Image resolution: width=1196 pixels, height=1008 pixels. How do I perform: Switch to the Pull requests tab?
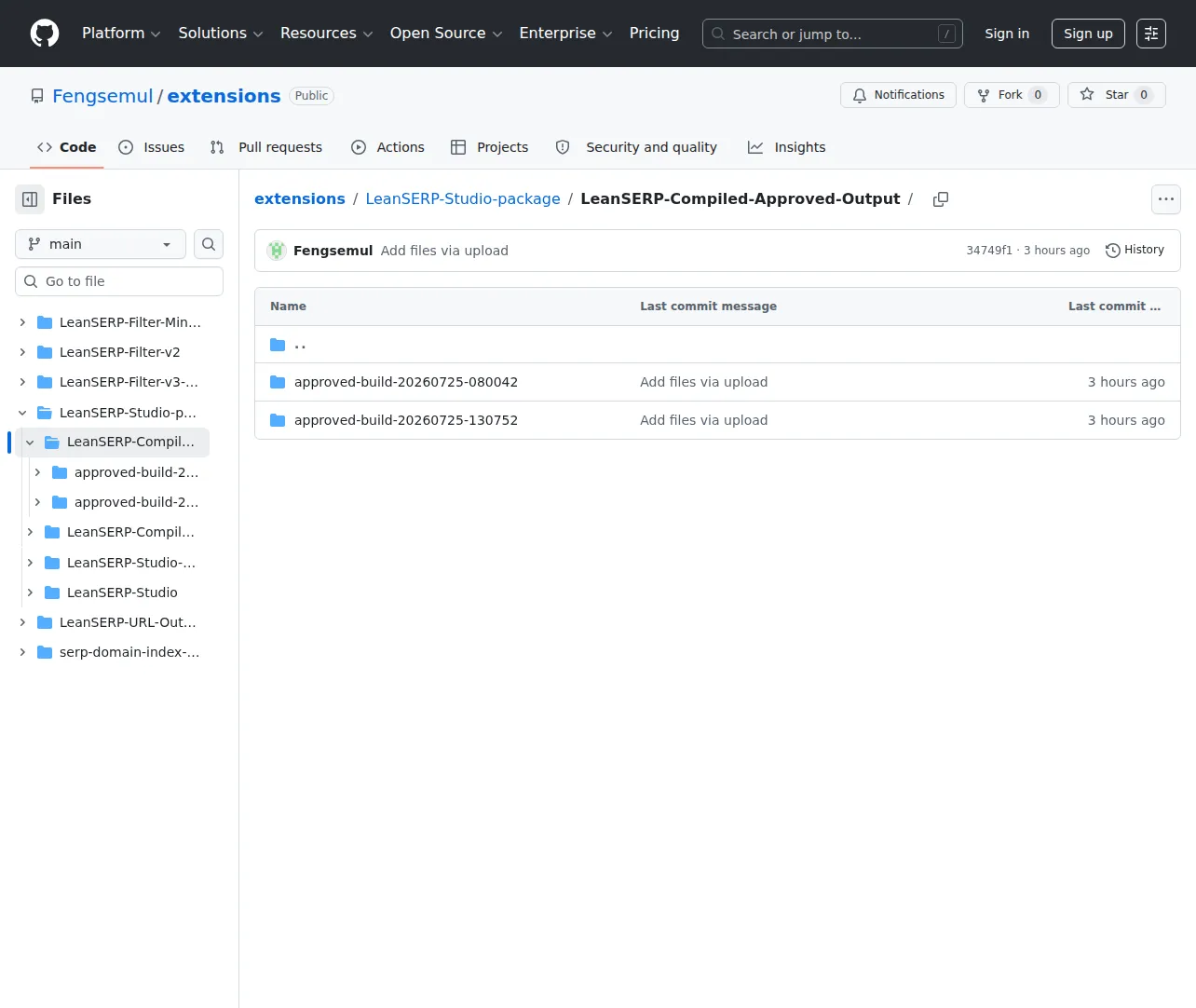(266, 147)
